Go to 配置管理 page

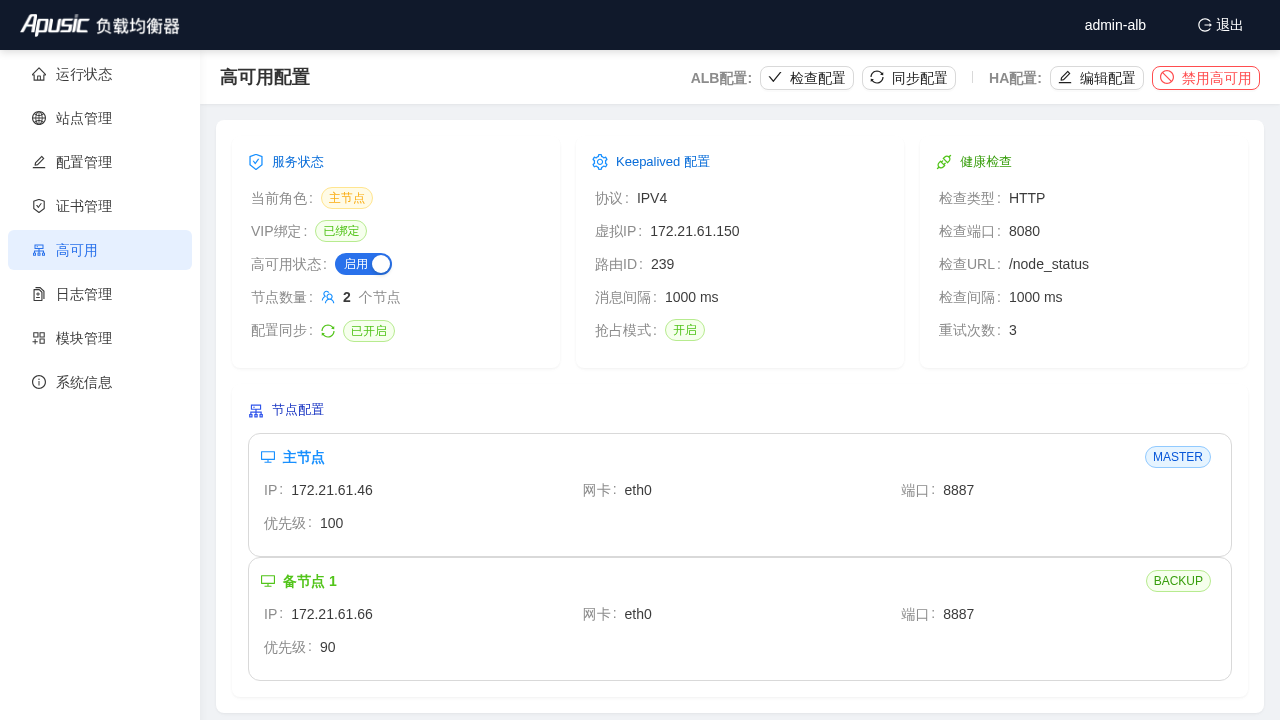100,162
